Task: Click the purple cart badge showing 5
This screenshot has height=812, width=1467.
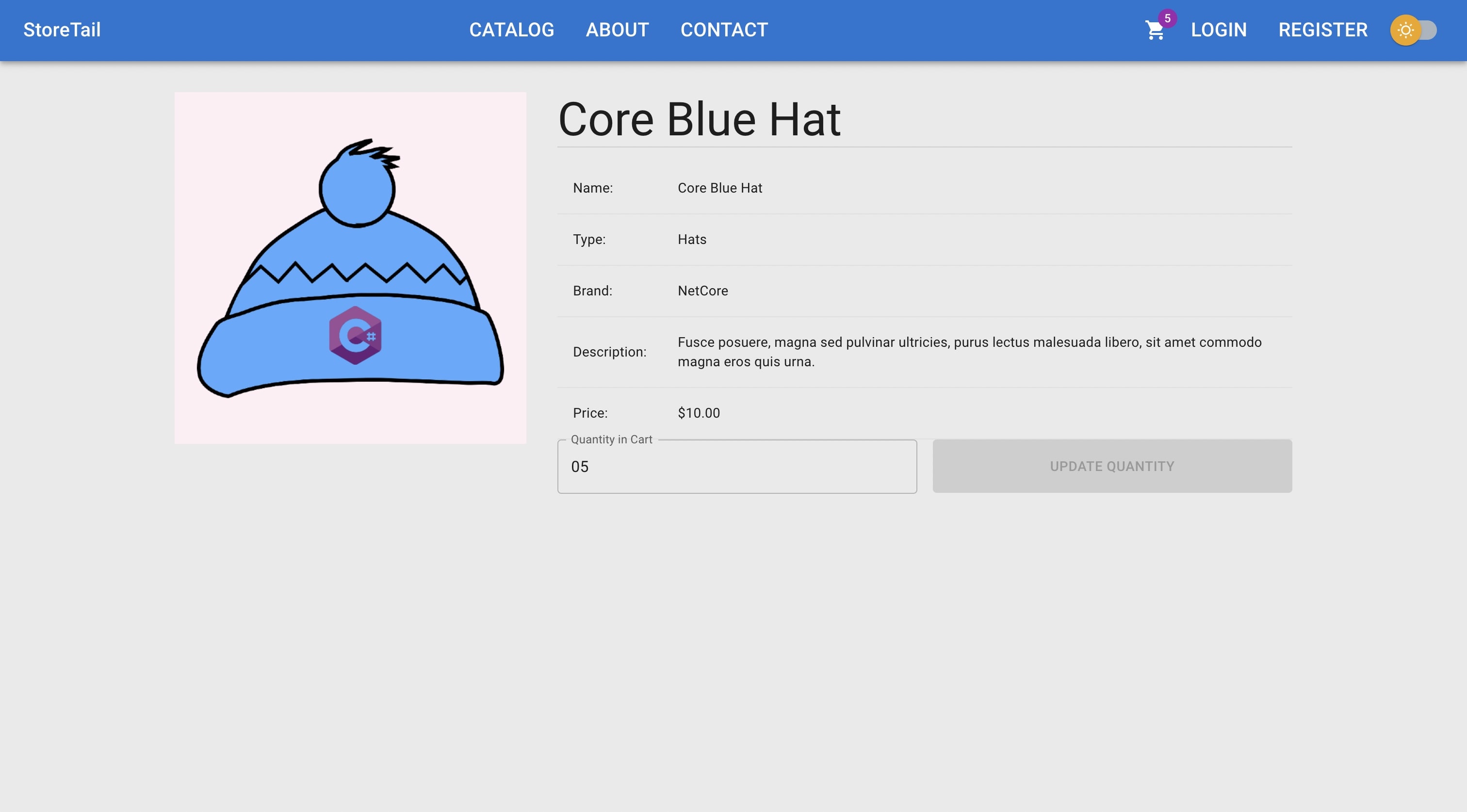Action: click(x=1168, y=18)
